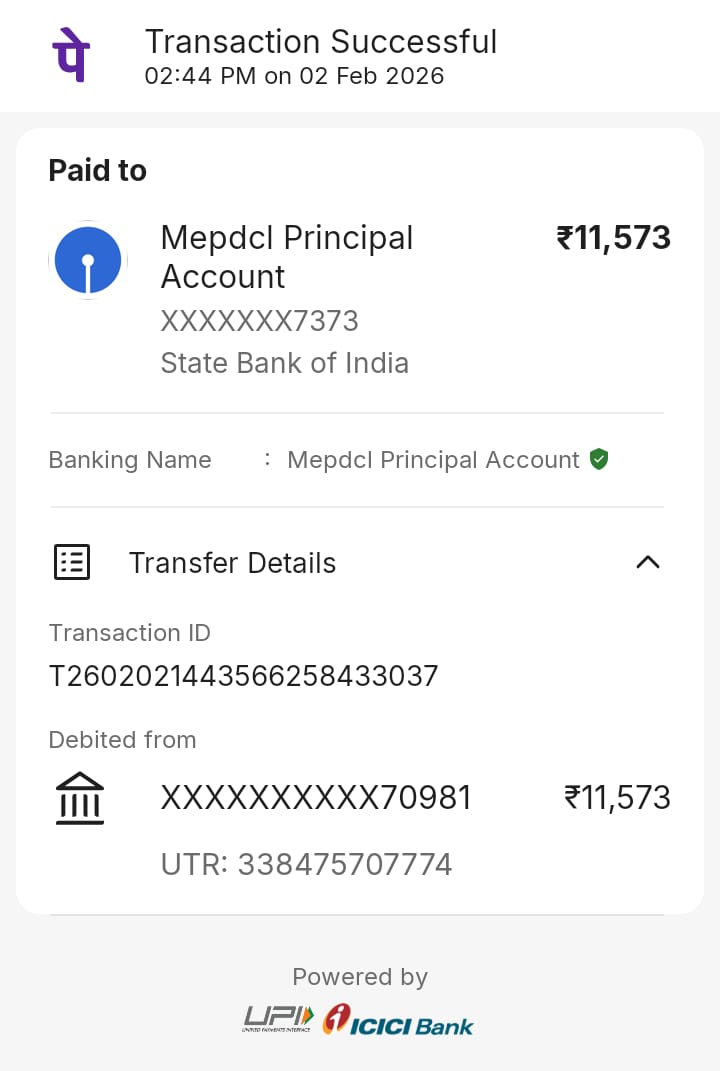This screenshot has width=720, height=1071.
Task: Tap the Transfer Details heading
Action: pos(232,563)
